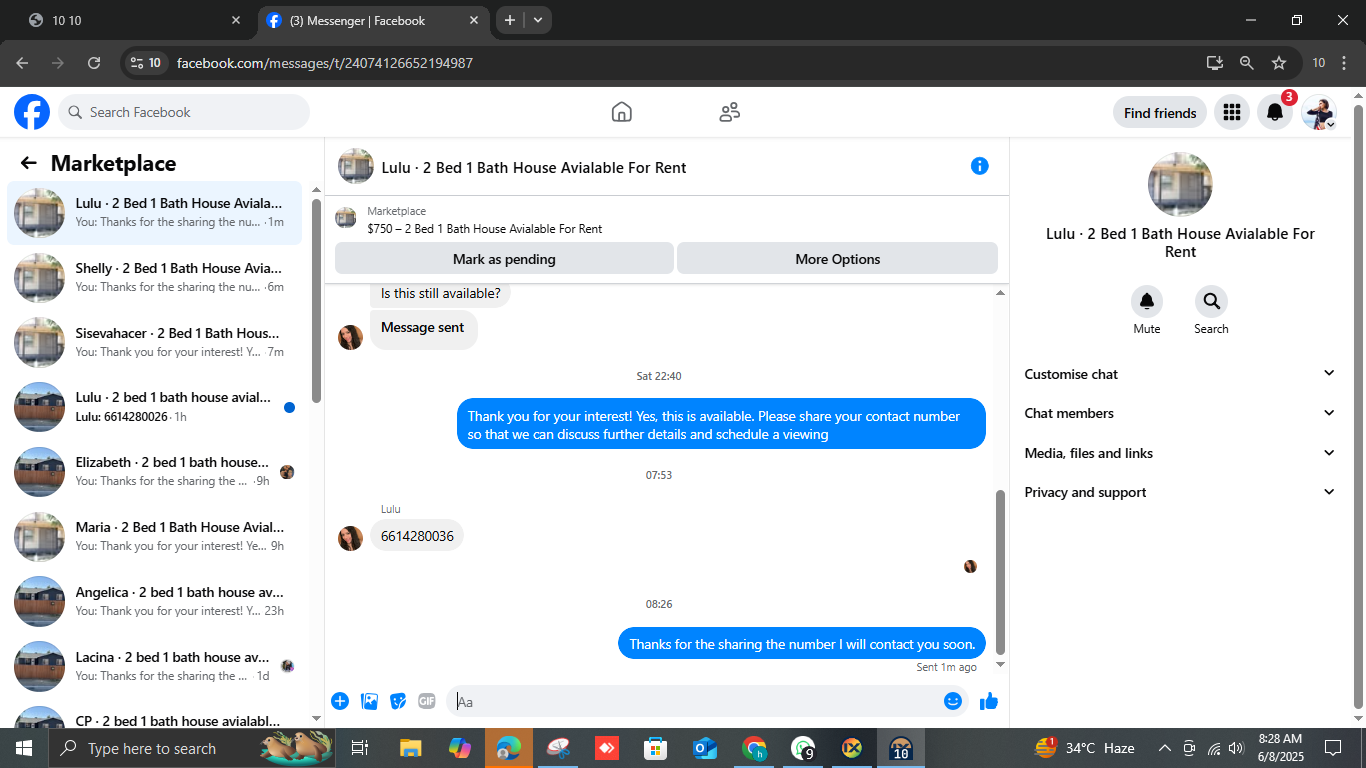Viewport: 1366px width, 768px height.
Task: Open more actions plus icon in composer
Action: (x=340, y=701)
